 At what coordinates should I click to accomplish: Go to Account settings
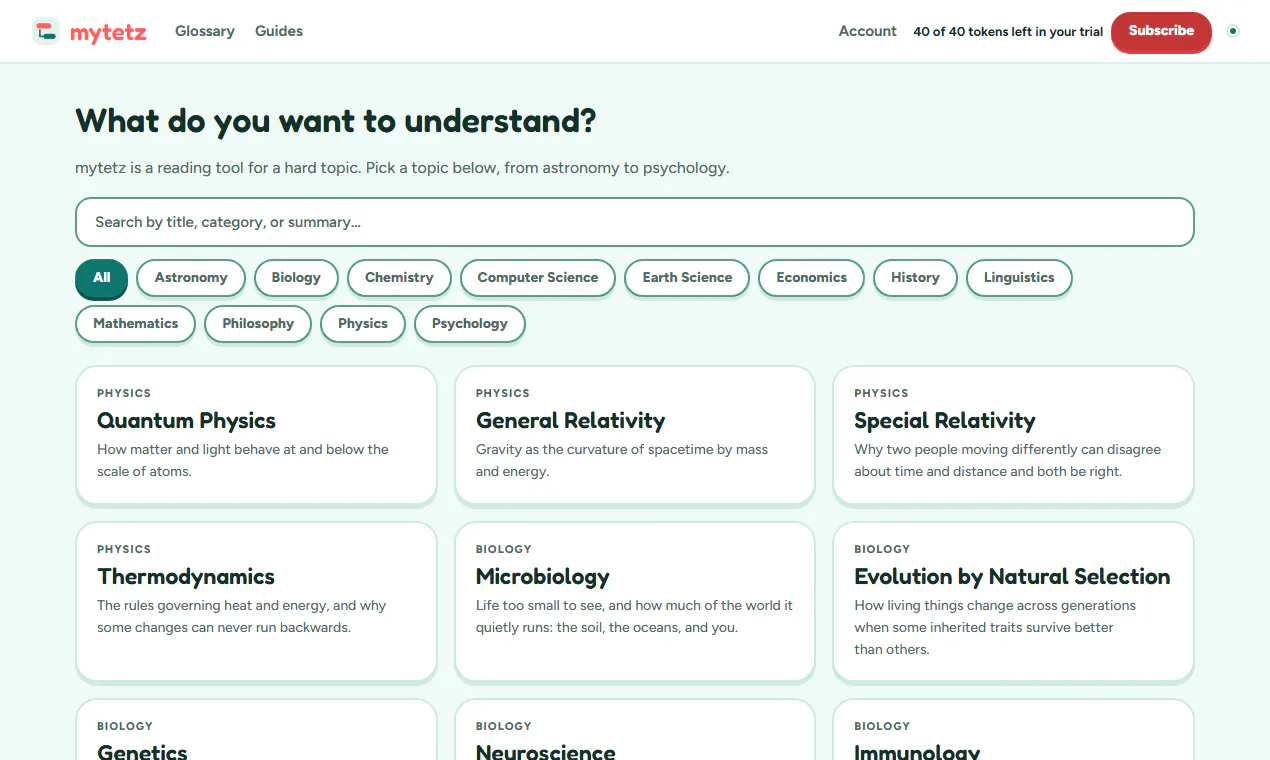pyautogui.click(x=868, y=31)
